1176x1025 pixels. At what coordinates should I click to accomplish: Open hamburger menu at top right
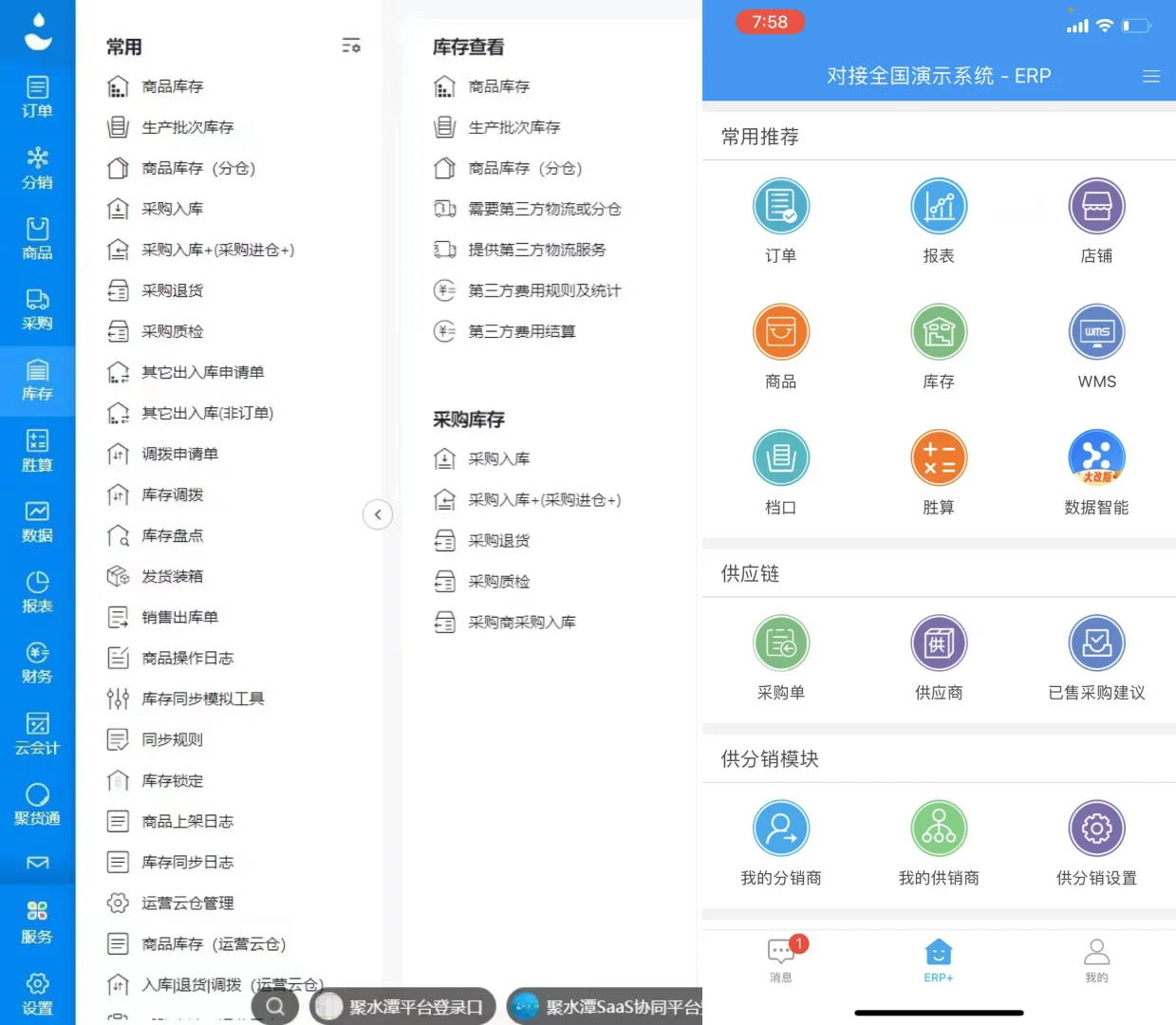click(x=1151, y=76)
